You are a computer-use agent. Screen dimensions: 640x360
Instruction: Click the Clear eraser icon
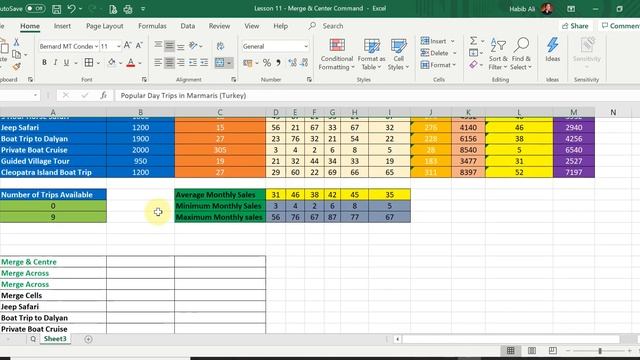473,64
